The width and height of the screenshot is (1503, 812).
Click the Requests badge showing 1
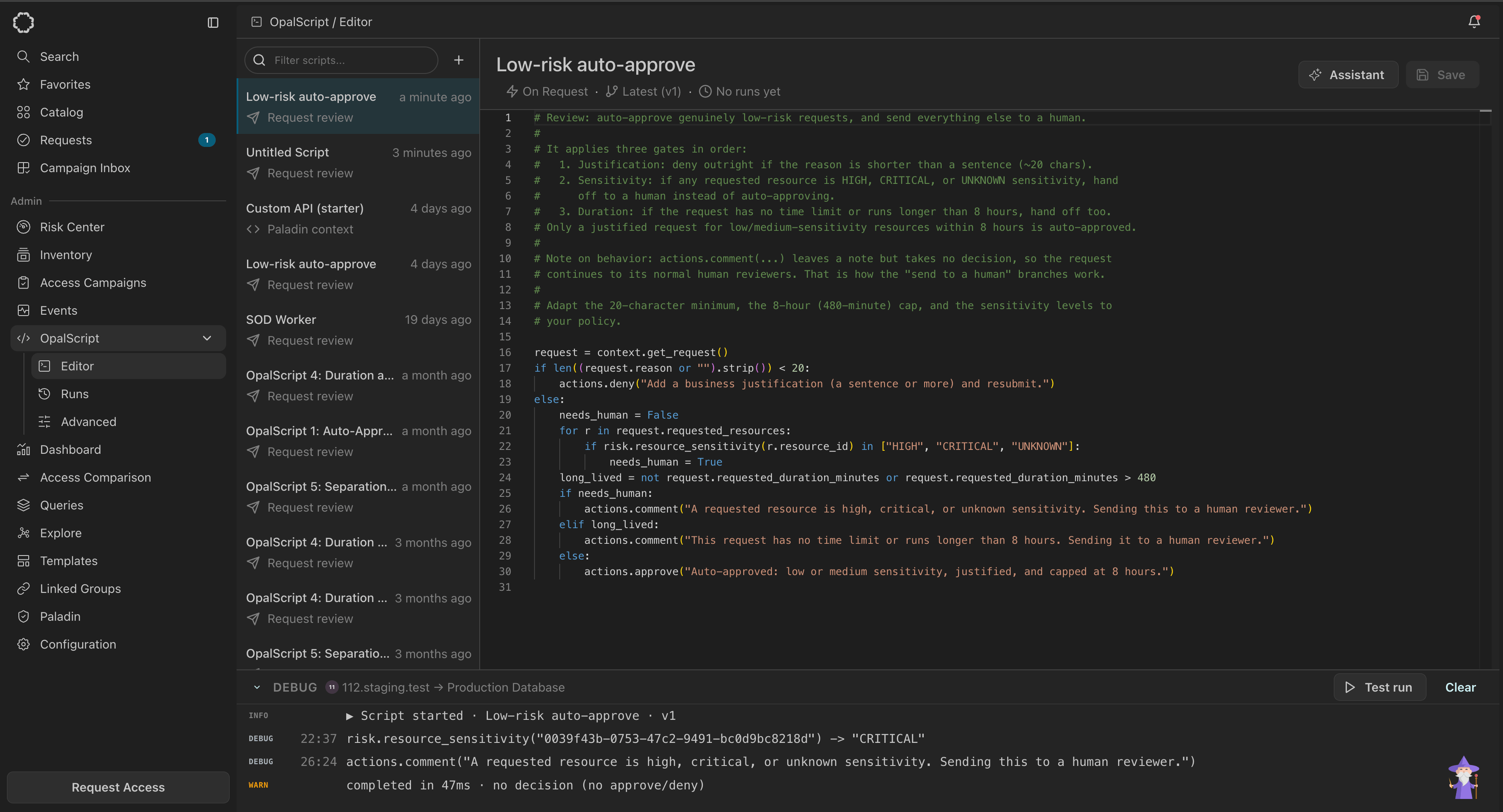click(x=207, y=140)
